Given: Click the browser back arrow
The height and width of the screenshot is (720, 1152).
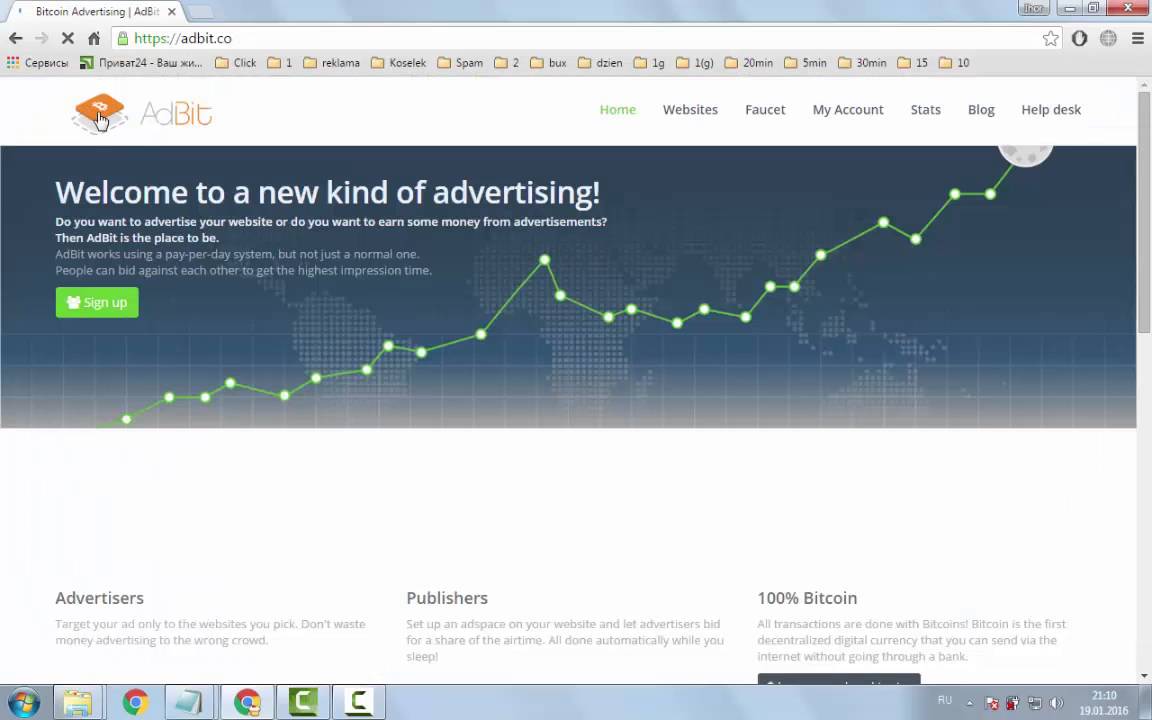Looking at the screenshot, I should (x=15, y=38).
